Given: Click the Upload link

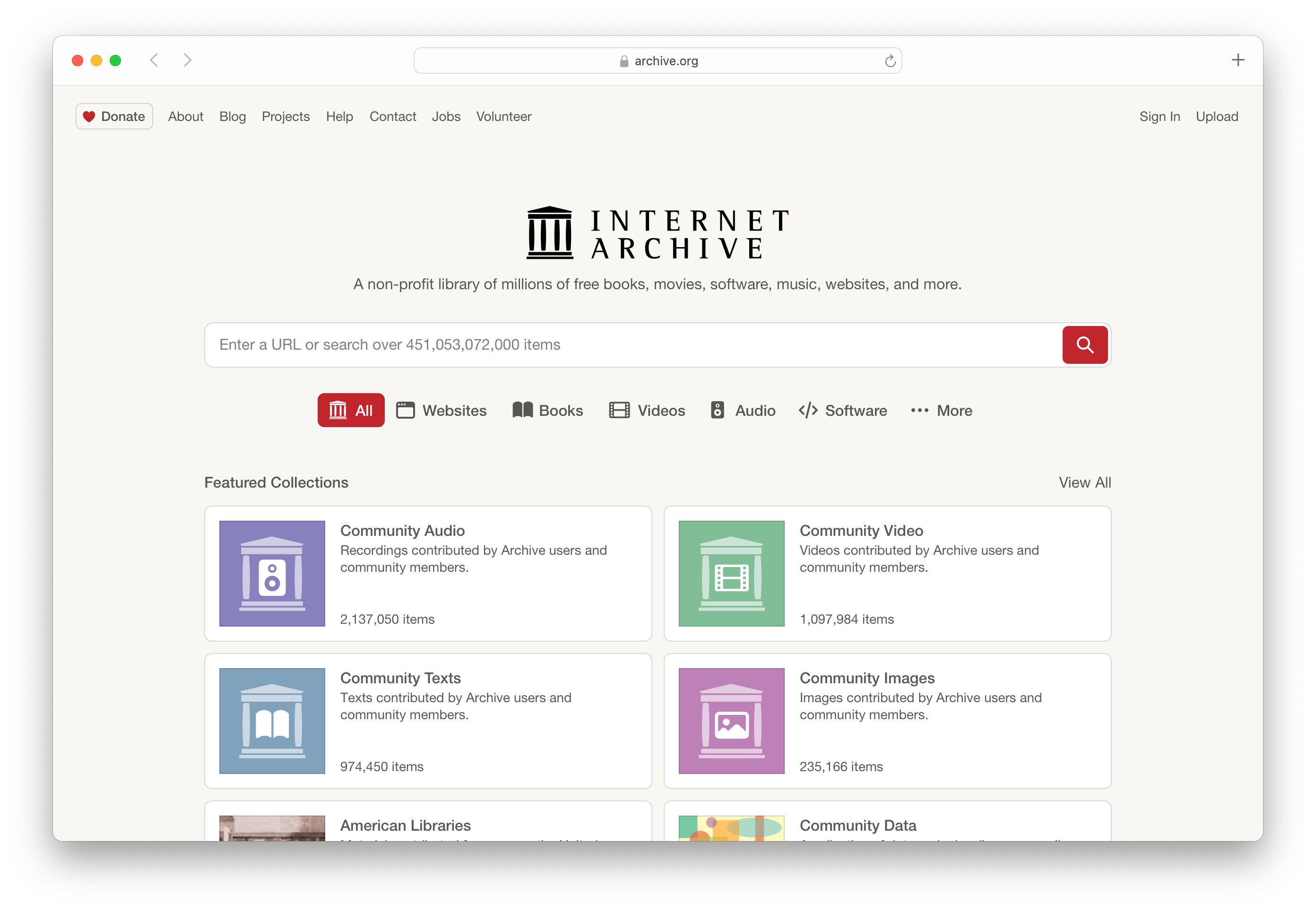Looking at the screenshot, I should (x=1217, y=116).
